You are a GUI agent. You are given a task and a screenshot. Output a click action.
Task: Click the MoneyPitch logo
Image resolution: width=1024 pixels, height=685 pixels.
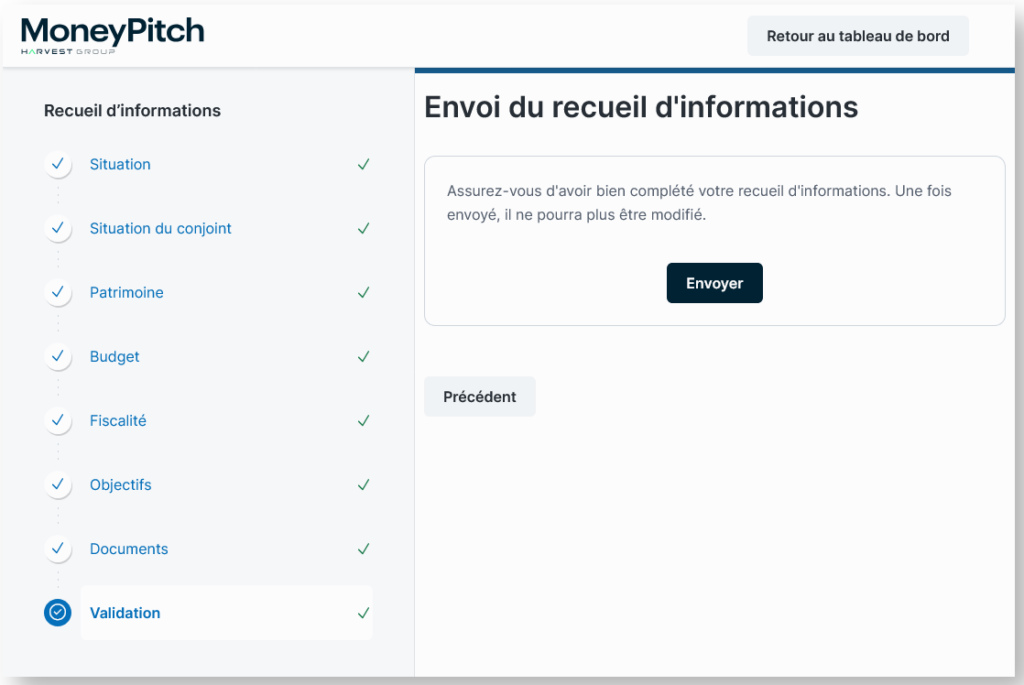112,35
